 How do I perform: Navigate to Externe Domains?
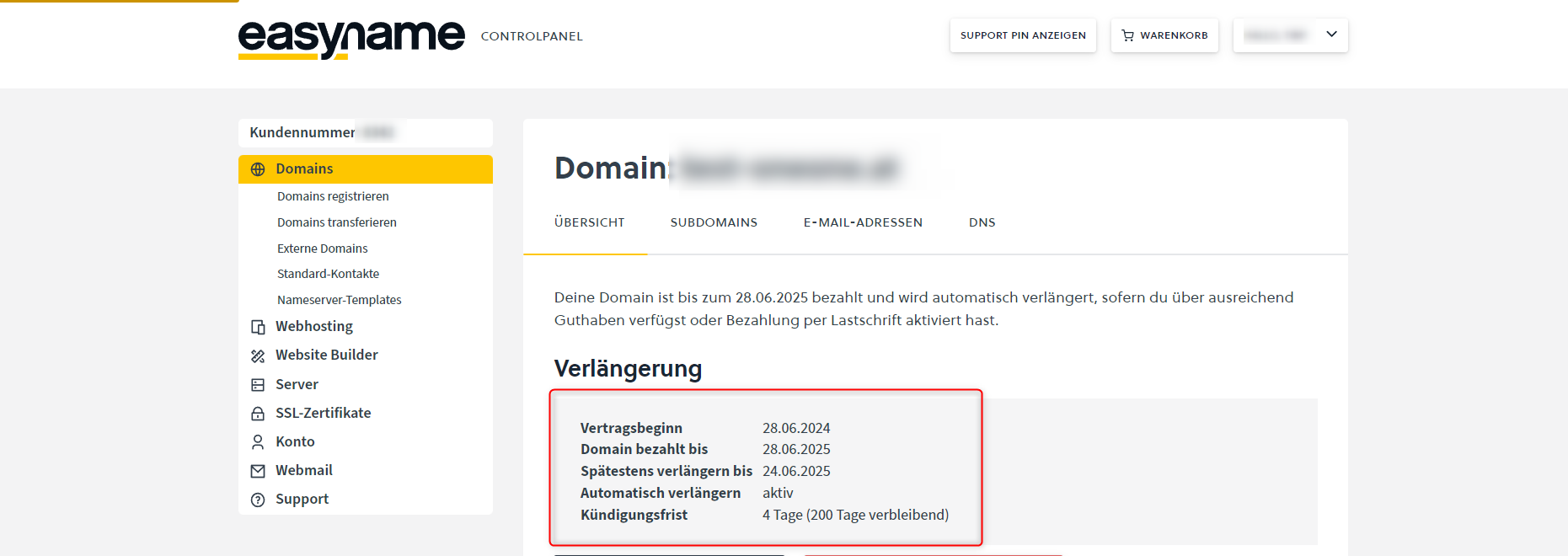(322, 249)
